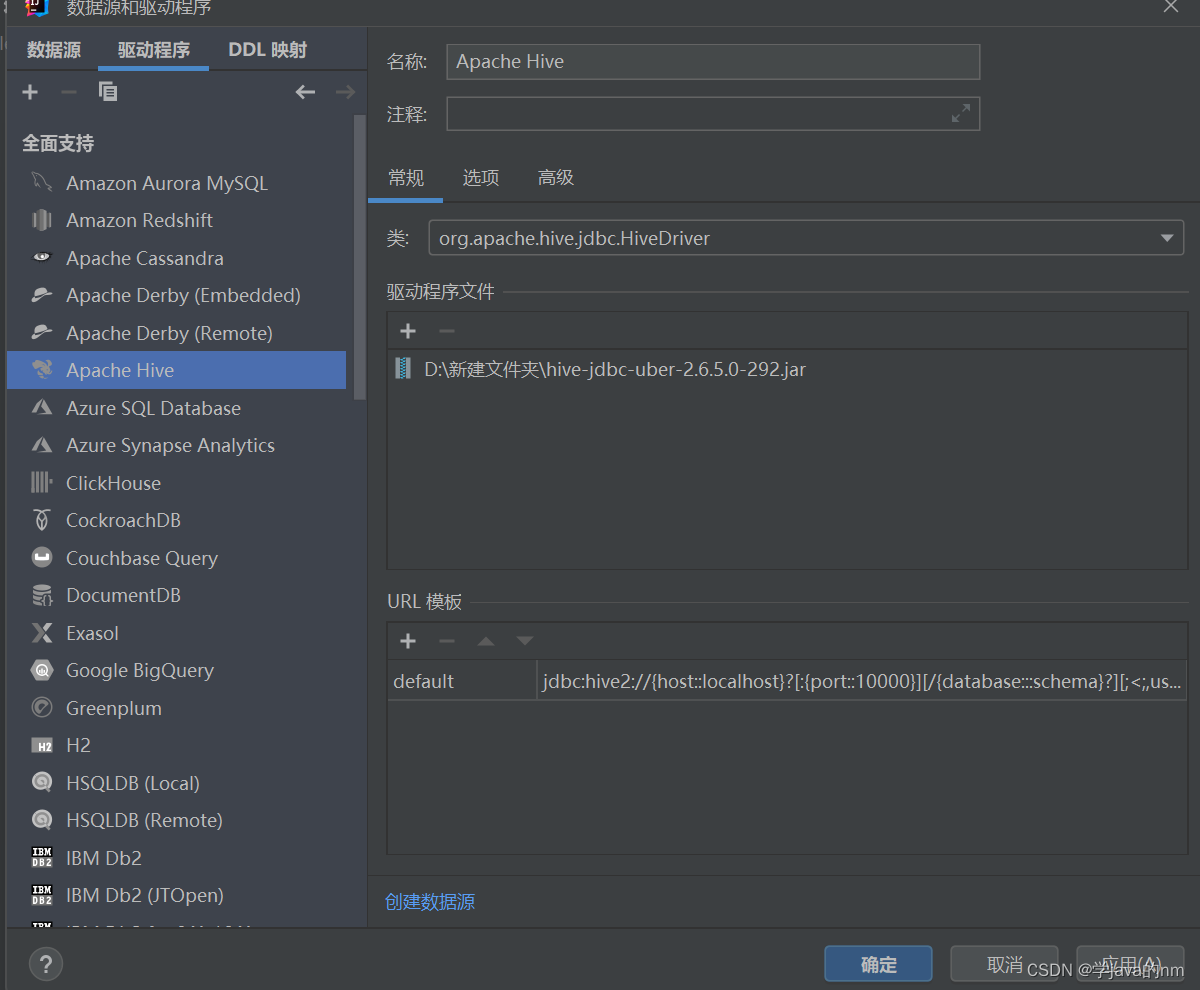This screenshot has height=990, width=1200.
Task: Switch to 驱动程序 tab
Action: [x=154, y=50]
